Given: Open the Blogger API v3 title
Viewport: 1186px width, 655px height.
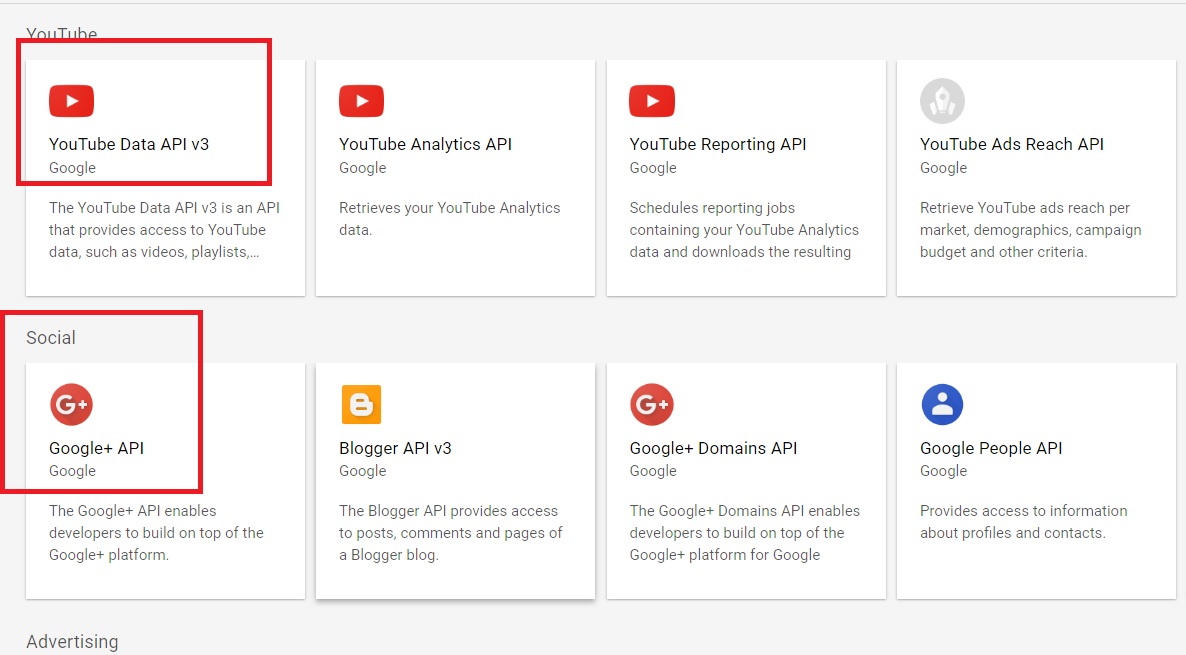Looking at the screenshot, I should [395, 448].
